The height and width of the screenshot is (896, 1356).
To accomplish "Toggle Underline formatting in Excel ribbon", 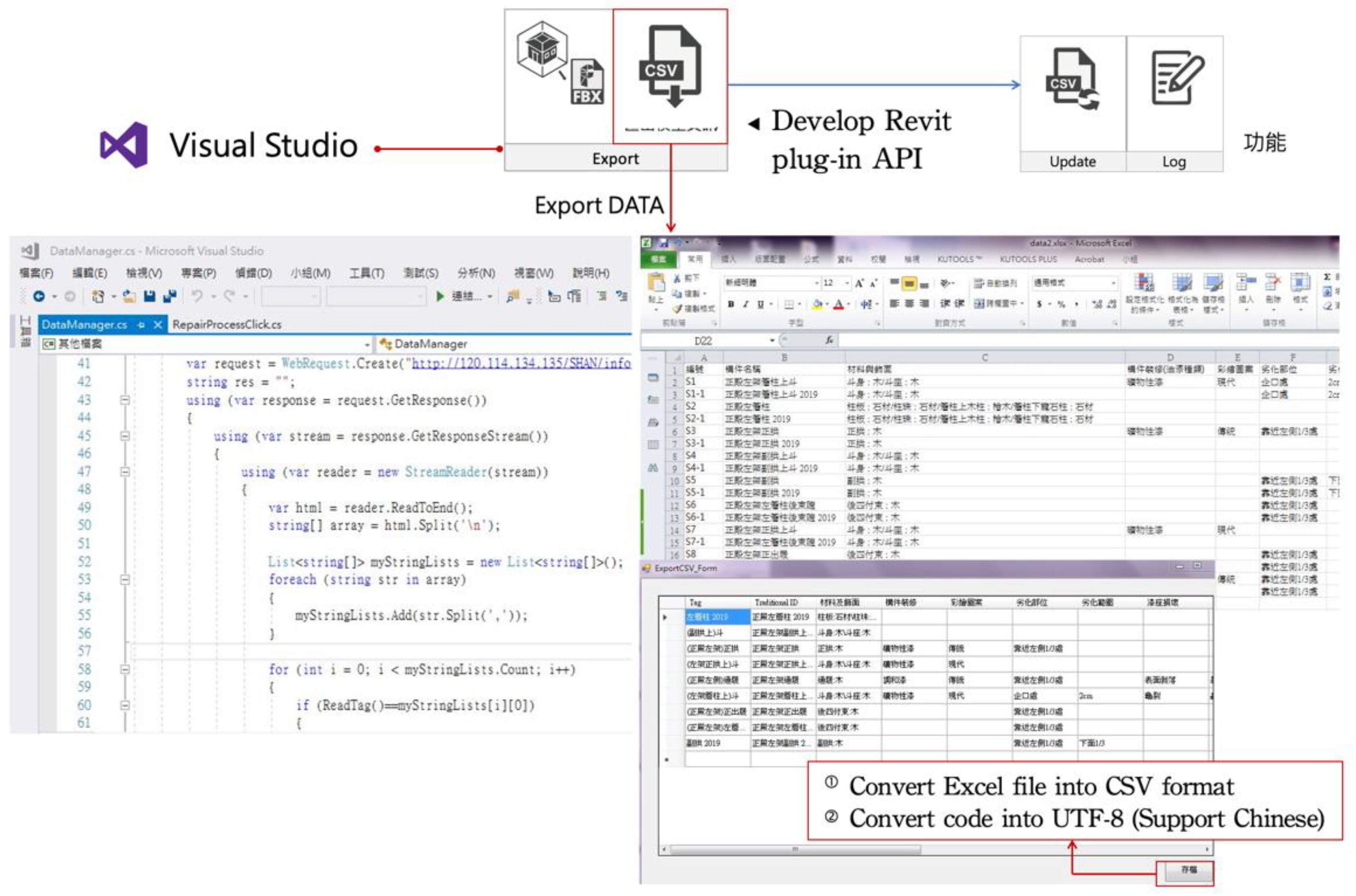I will [x=760, y=305].
